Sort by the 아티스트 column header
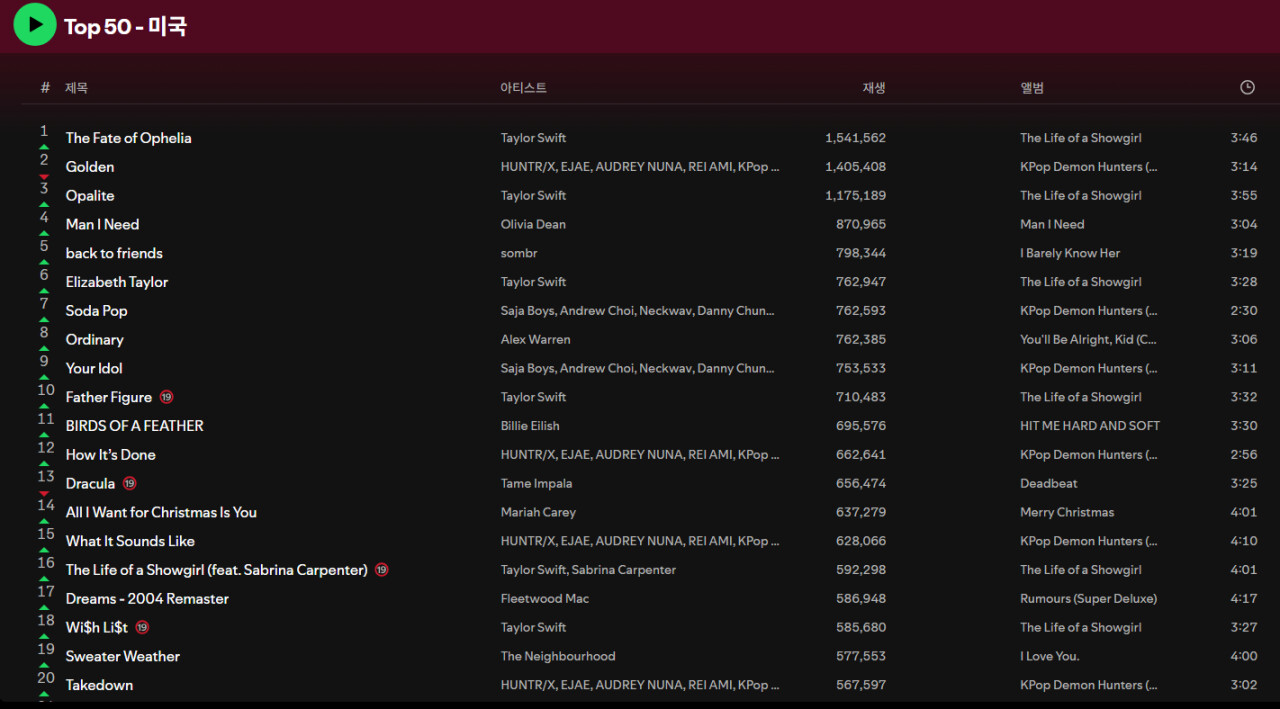1280x709 pixels. pos(524,88)
